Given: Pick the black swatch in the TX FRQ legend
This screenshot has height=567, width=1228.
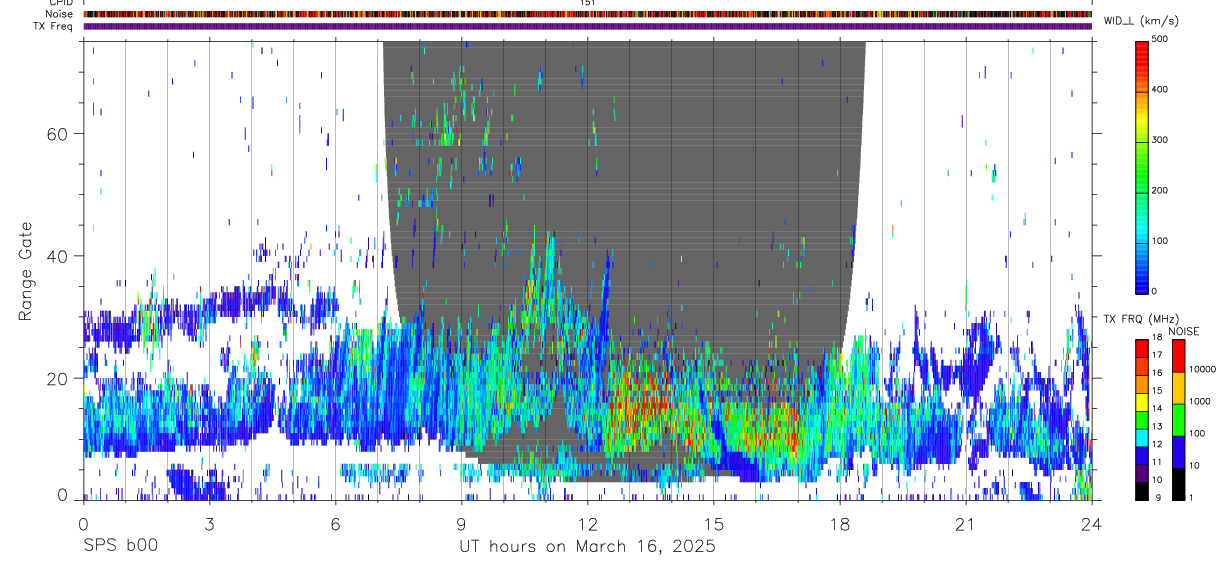Looking at the screenshot, I should tap(1142, 489).
